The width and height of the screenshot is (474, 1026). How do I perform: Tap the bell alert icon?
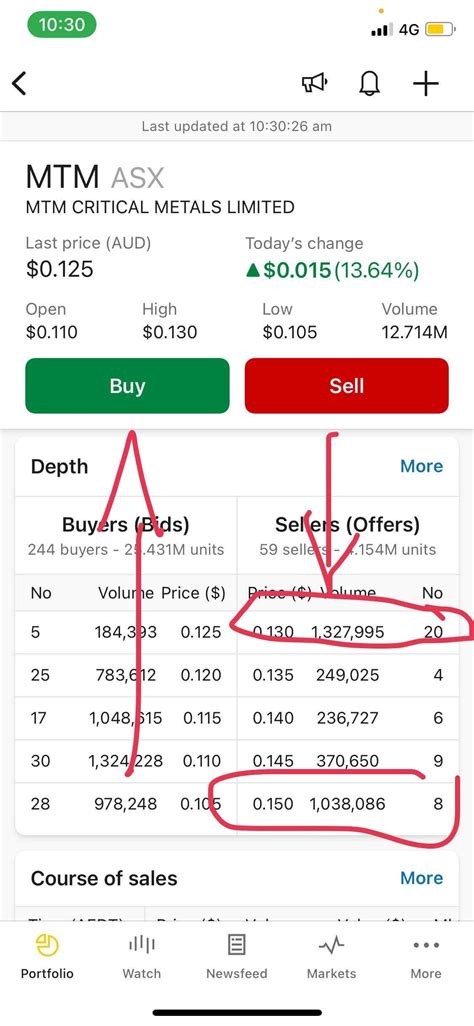370,84
